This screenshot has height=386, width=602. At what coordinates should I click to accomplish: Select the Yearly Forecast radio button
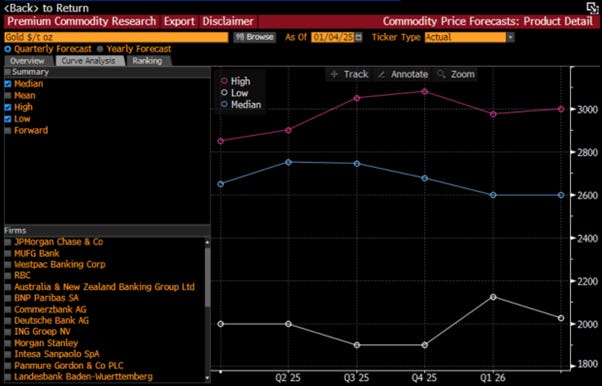[x=100, y=49]
